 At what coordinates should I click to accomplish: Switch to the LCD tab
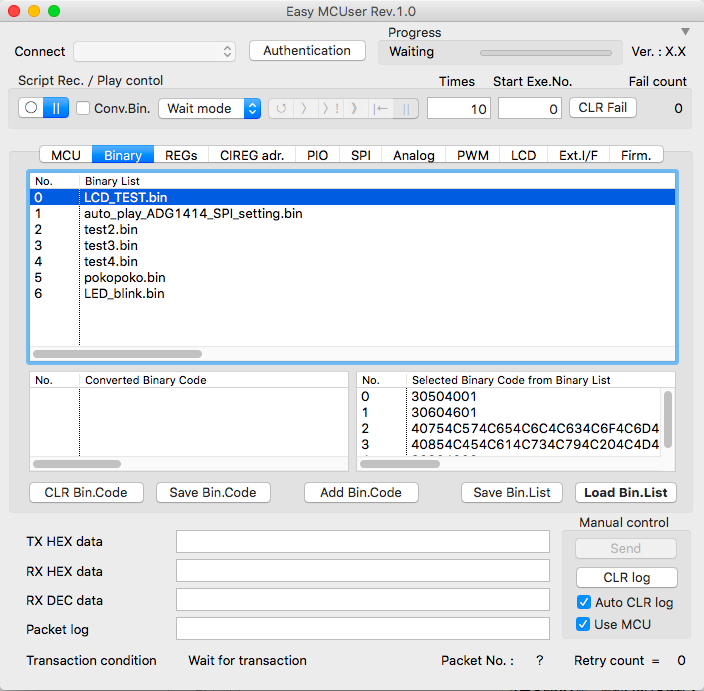(x=524, y=155)
